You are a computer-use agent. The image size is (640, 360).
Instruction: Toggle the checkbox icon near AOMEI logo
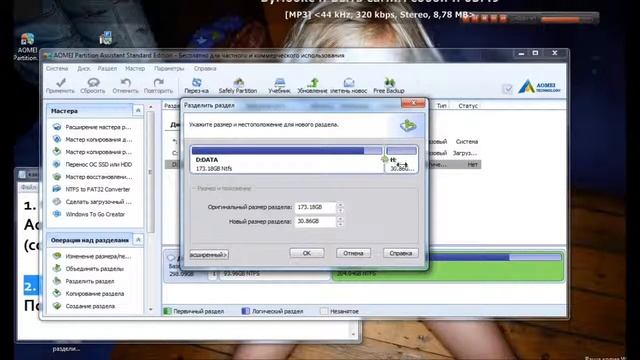[x=507, y=89]
